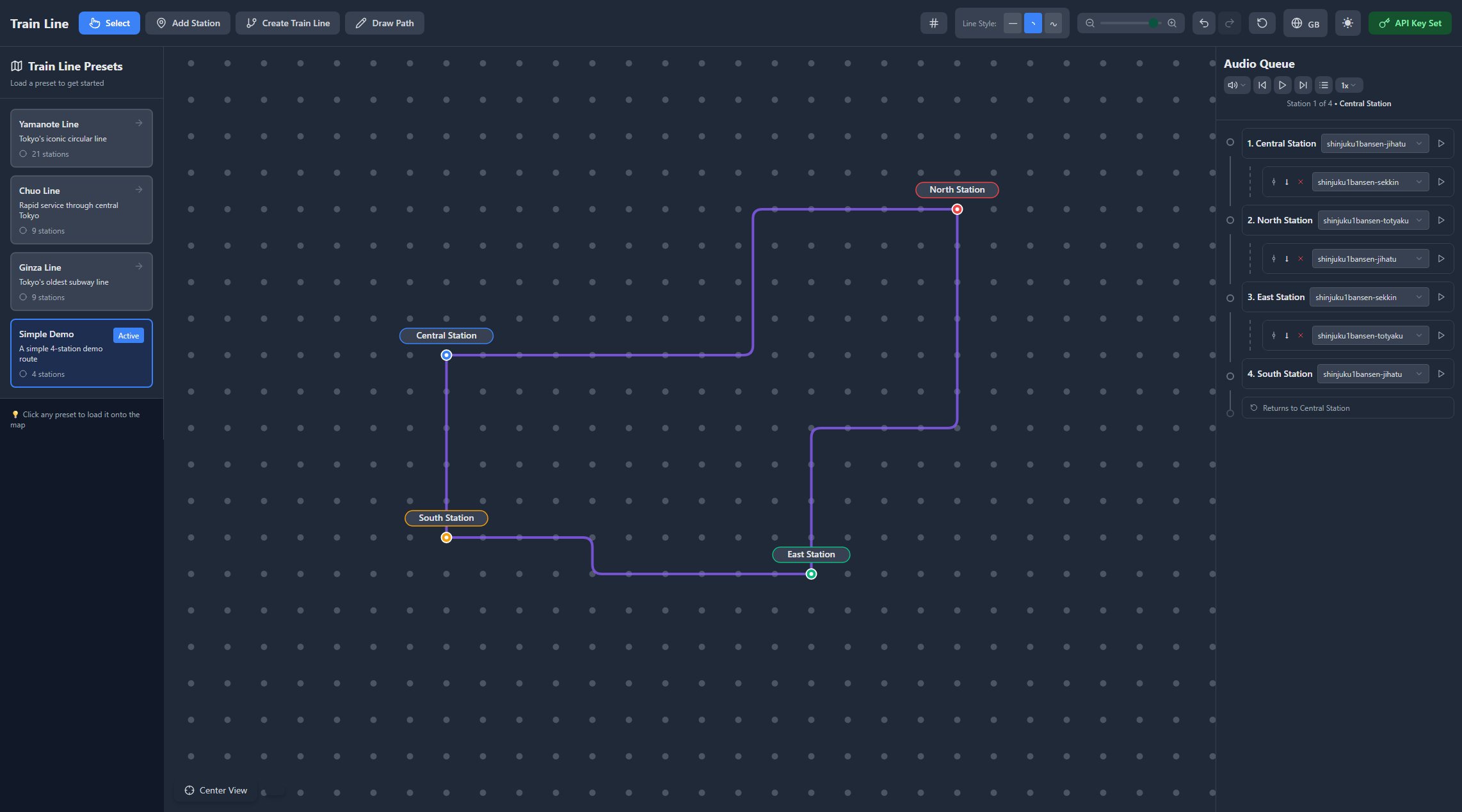Toggle the sun light theme icon
Image resolution: width=1462 pixels, height=812 pixels.
point(1347,23)
